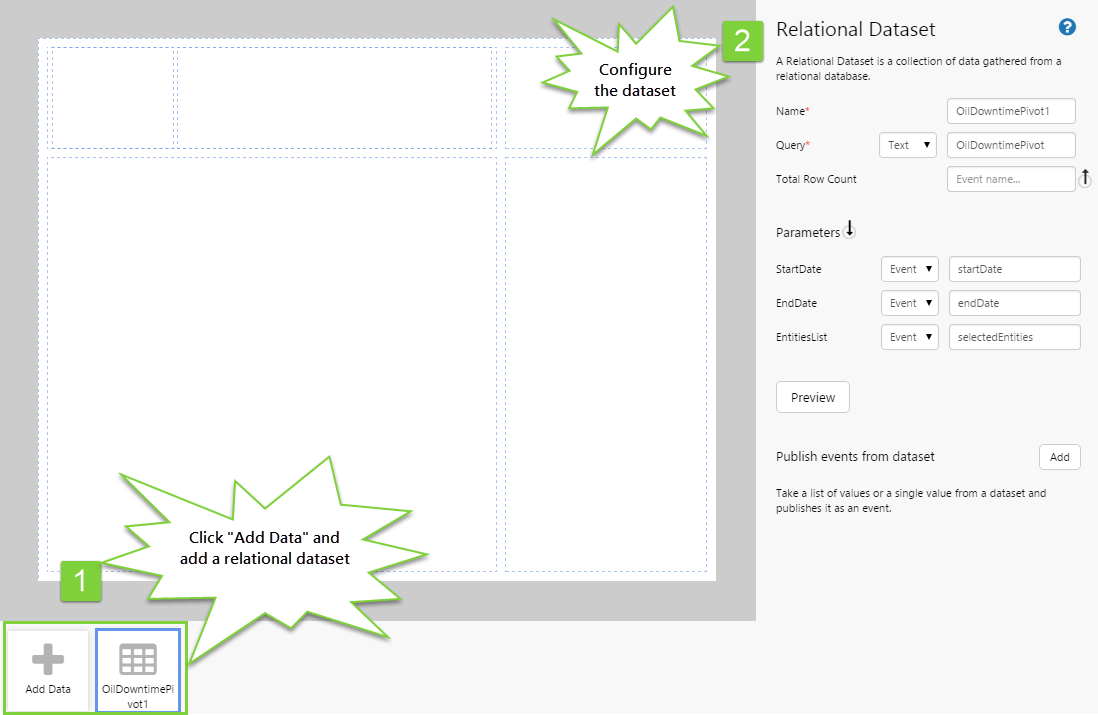Open the StartDate Event type dropdown
1098x715 pixels.
coord(909,269)
